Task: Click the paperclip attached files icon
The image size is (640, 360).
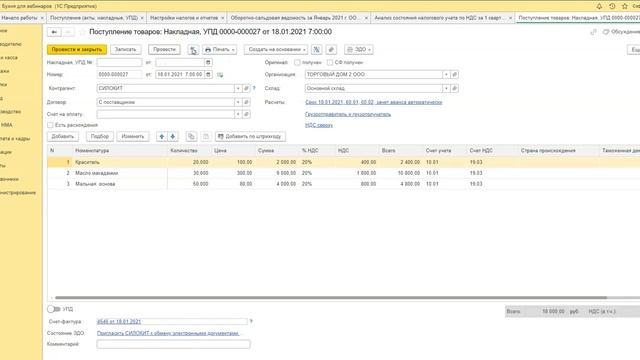Action: [331, 50]
